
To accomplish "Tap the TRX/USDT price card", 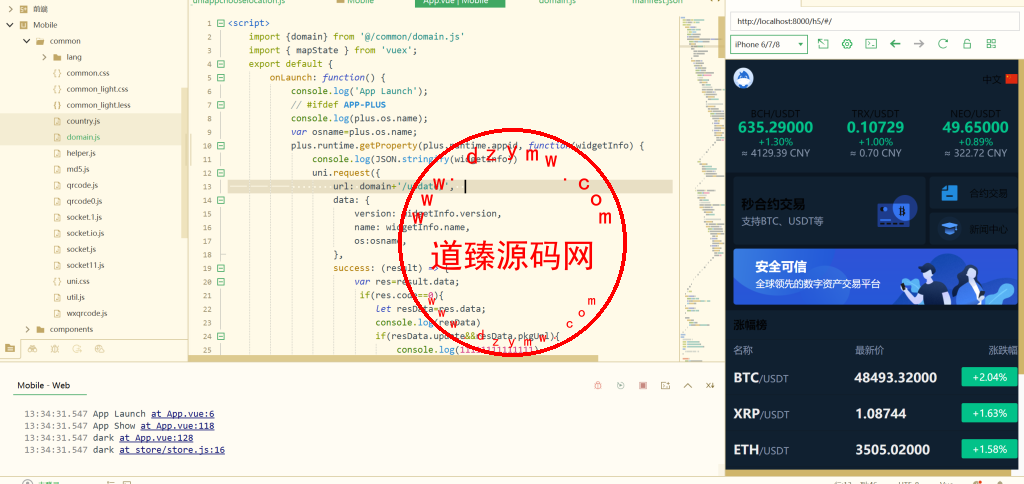I will [x=876, y=134].
